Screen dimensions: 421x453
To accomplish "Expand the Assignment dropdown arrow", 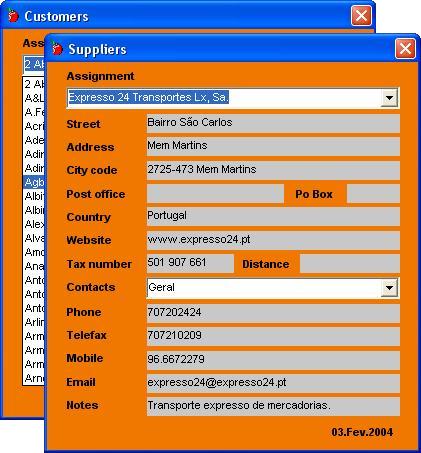I will coord(389,98).
